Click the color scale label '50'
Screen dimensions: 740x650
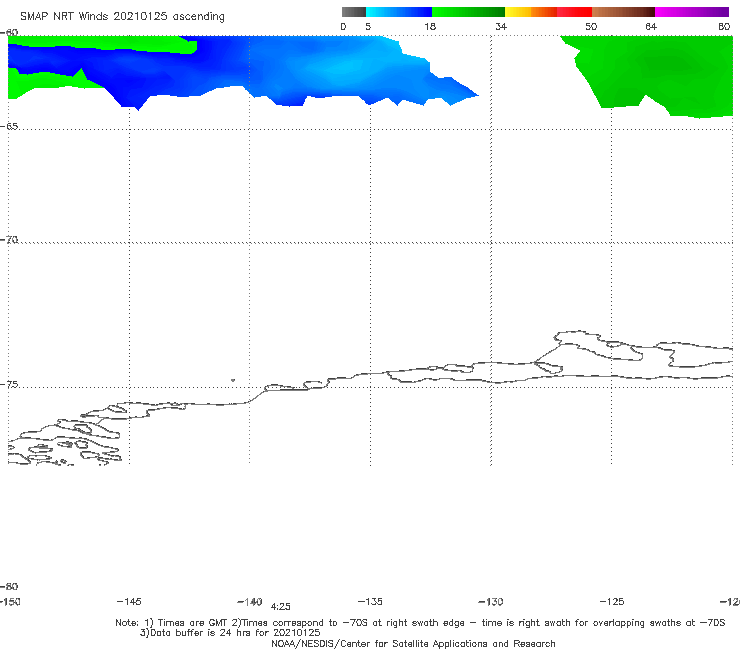point(591,27)
